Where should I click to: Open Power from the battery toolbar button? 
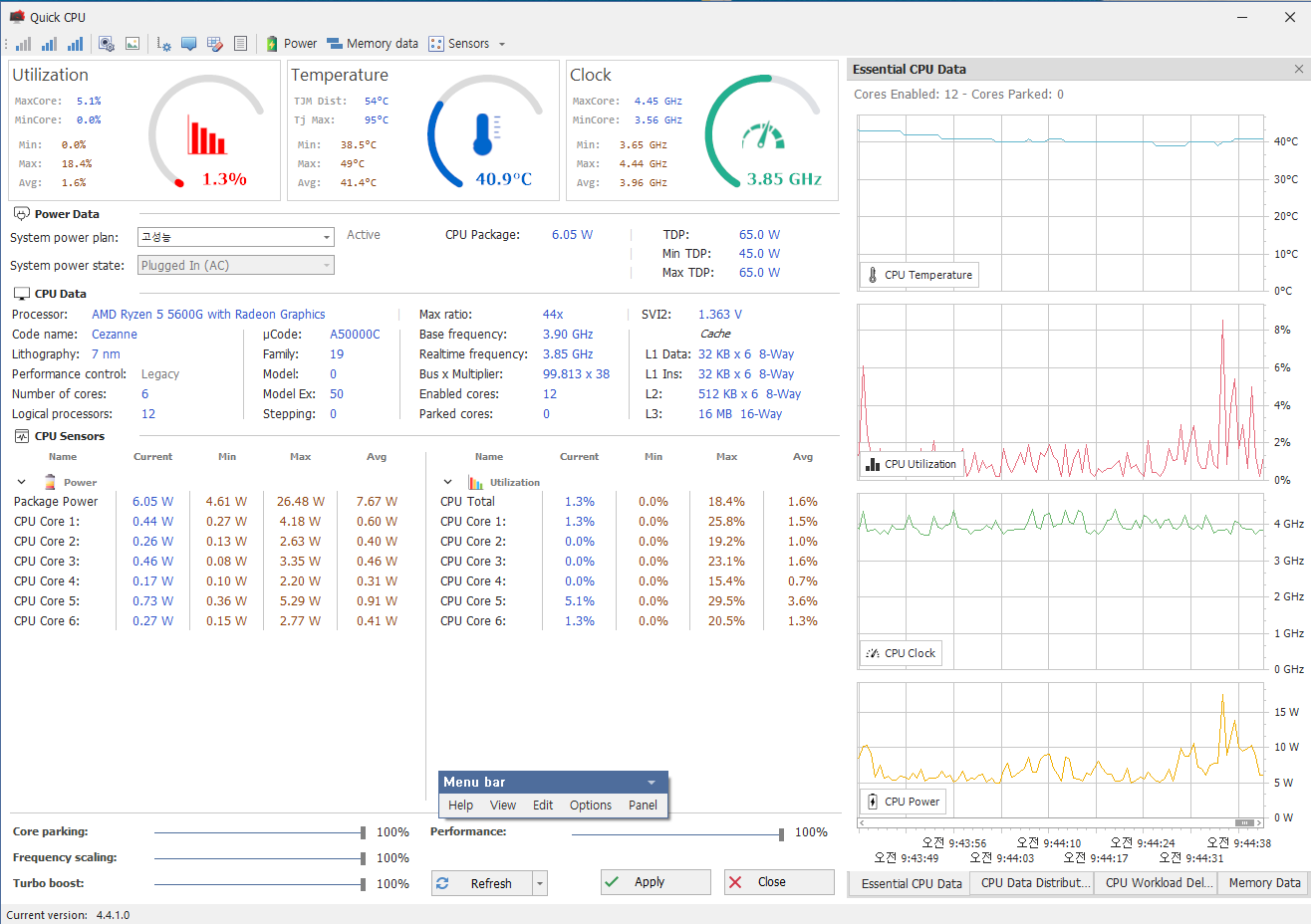click(291, 44)
